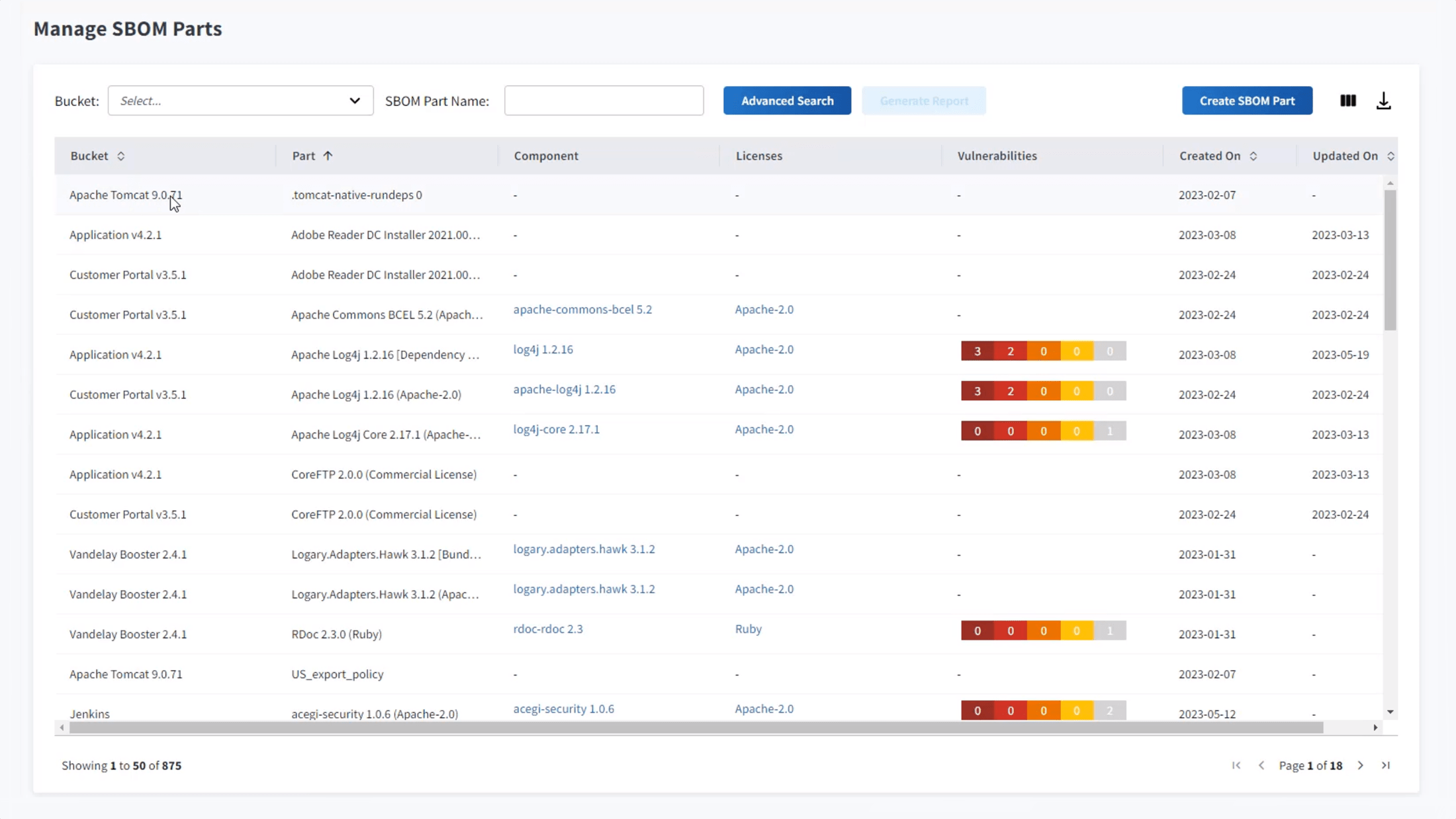1456x819 pixels.
Task: Click the horizontal scrollbar right arrow
Action: [x=1375, y=728]
